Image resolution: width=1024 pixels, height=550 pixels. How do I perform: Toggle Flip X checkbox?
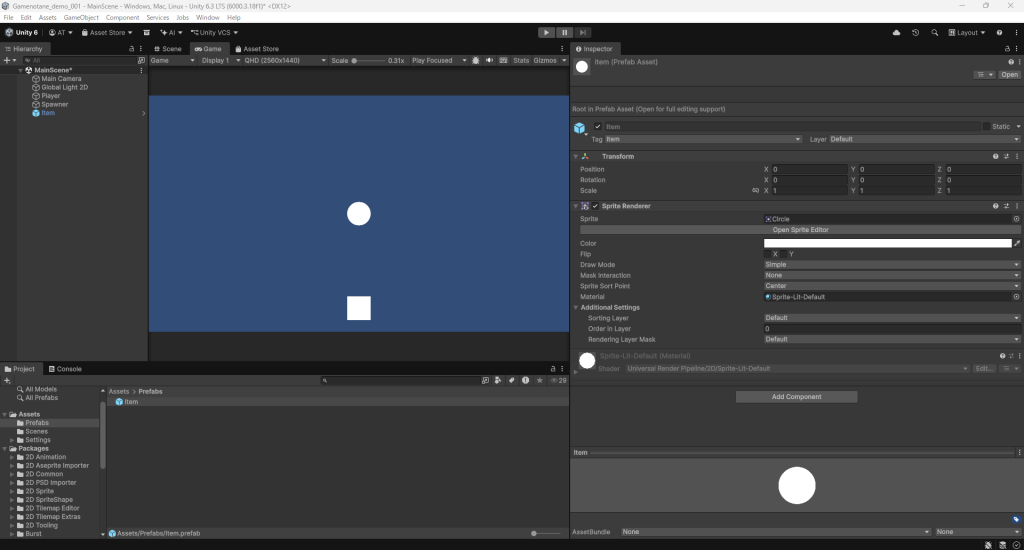point(768,254)
